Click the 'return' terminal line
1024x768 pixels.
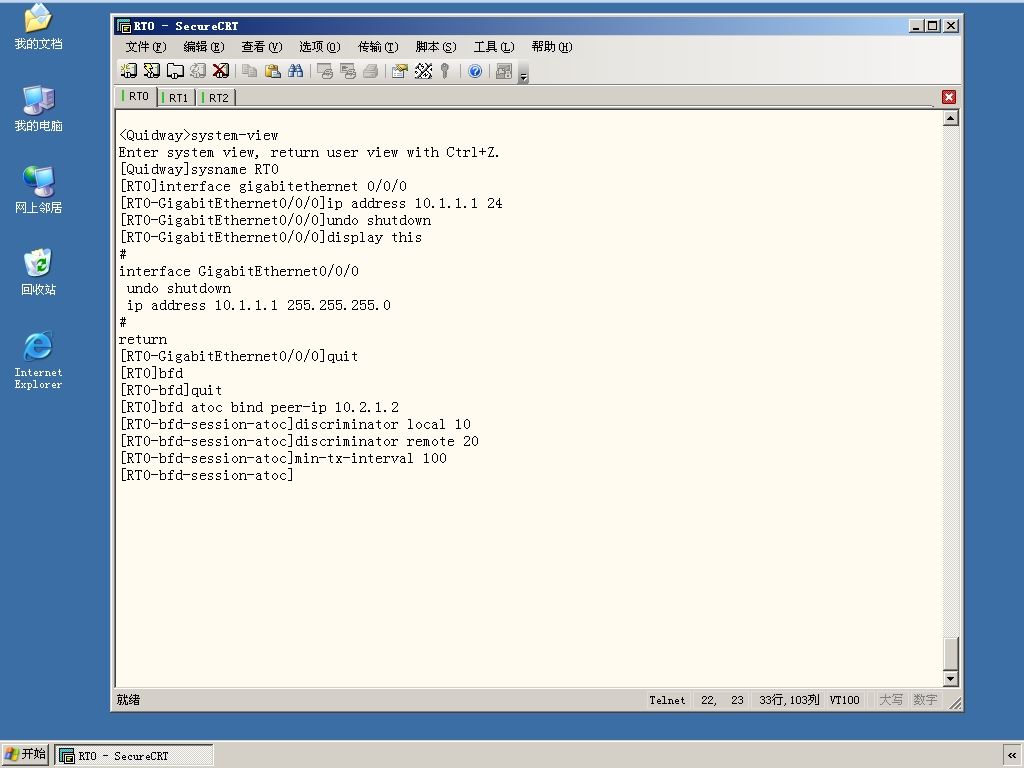142,340
